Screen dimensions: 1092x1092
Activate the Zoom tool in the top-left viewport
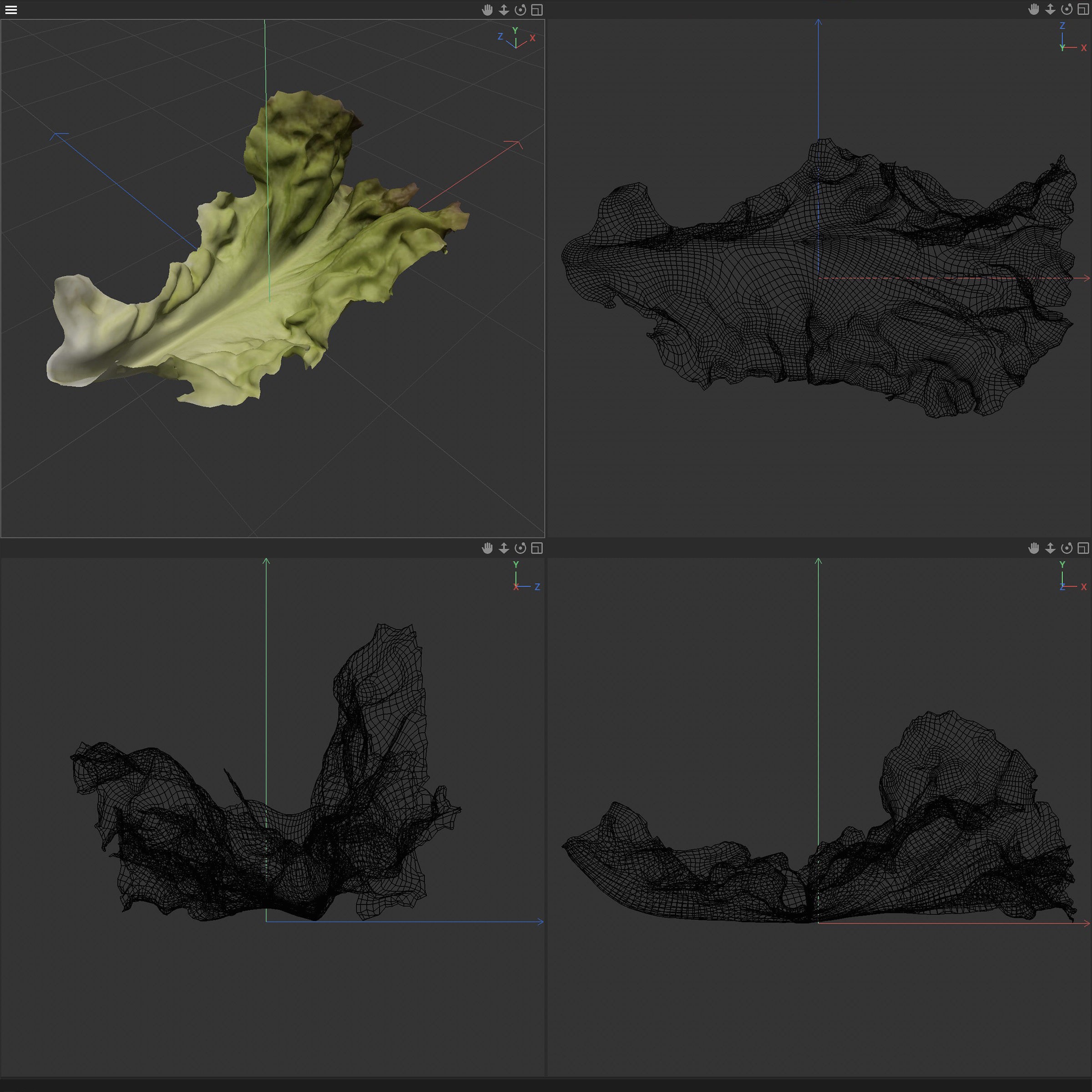(x=504, y=10)
